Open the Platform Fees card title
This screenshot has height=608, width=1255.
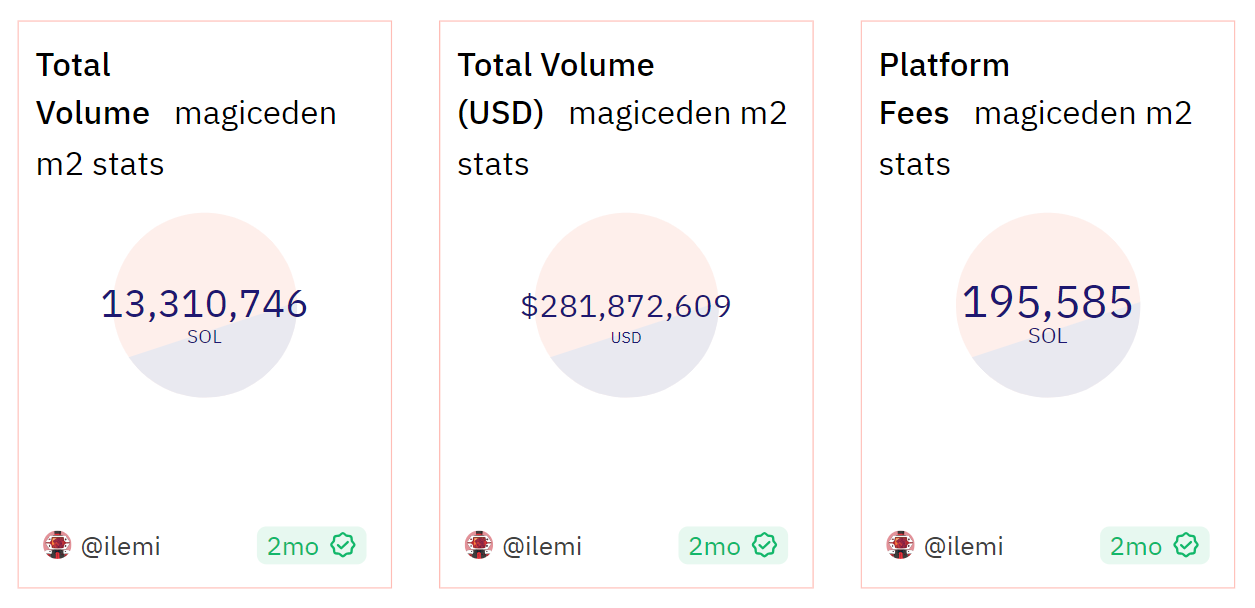[944, 89]
